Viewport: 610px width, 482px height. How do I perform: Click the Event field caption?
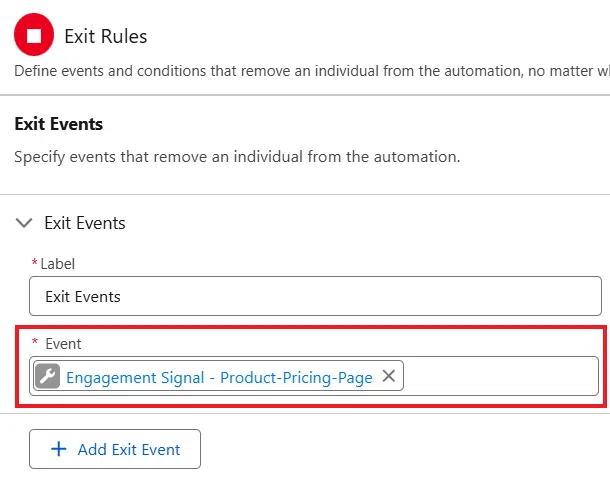[63, 344]
